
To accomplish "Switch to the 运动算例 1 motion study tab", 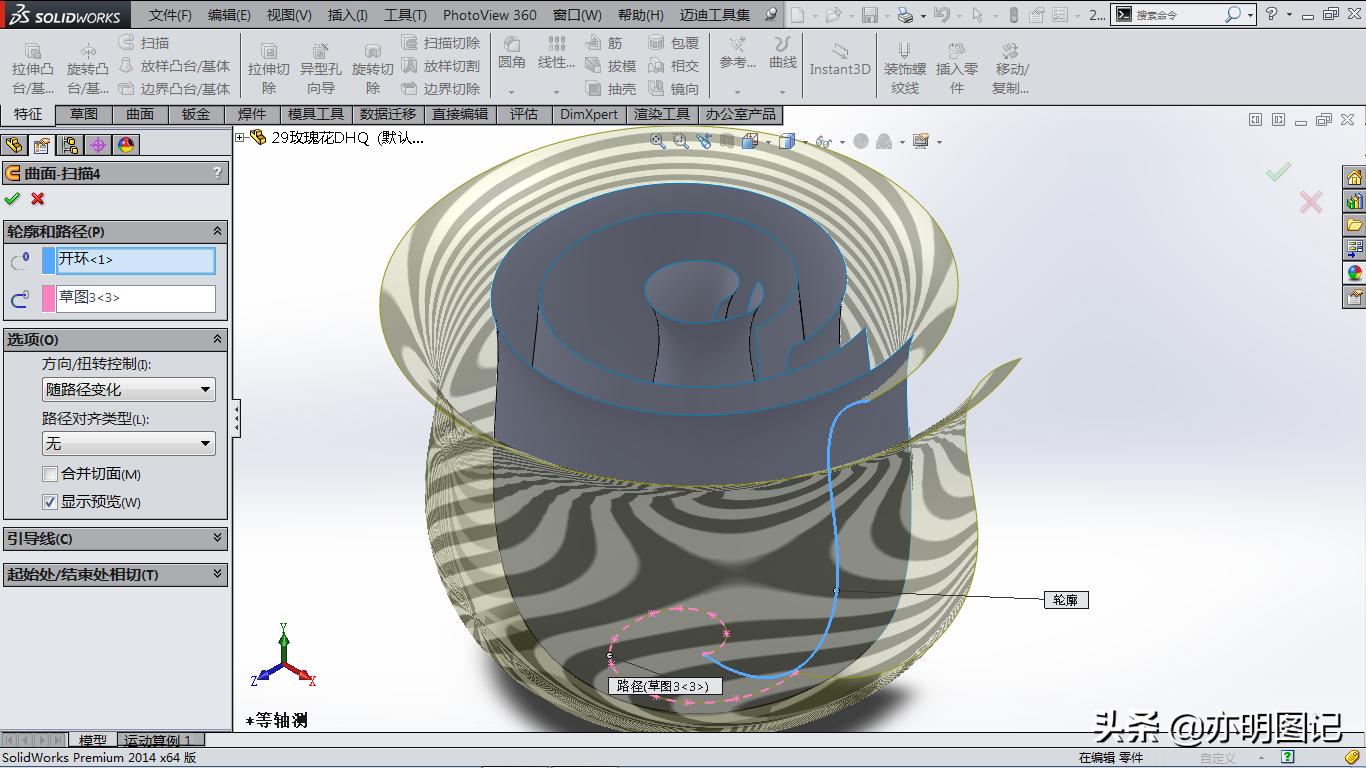I will point(156,740).
